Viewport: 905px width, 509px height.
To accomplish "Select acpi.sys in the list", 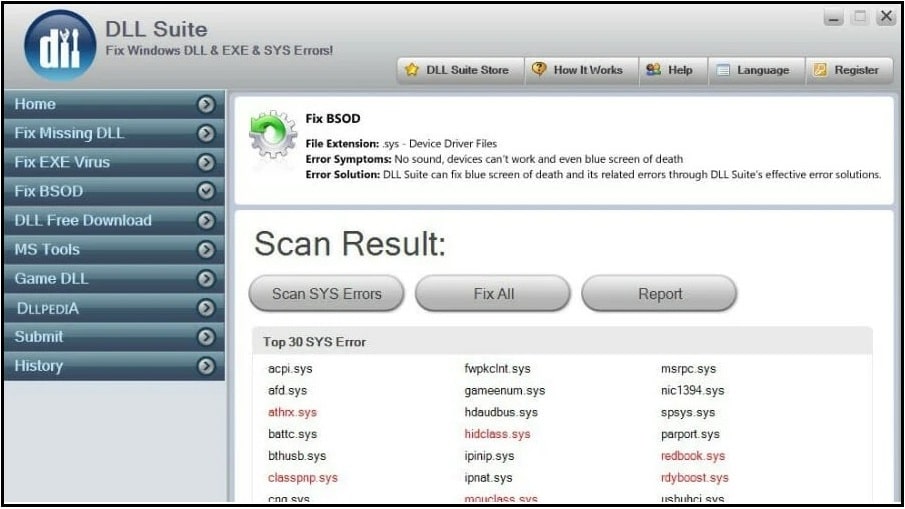I will 290,369.
